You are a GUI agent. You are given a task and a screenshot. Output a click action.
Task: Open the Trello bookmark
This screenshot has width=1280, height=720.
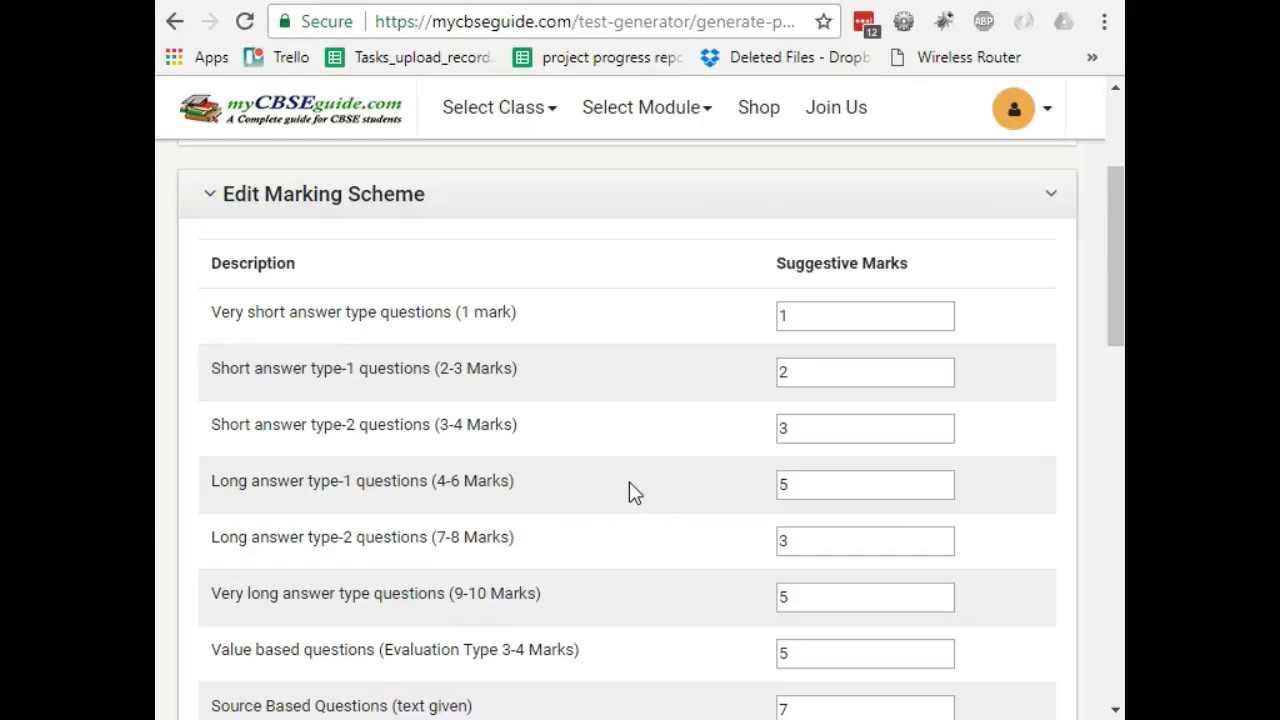[x=277, y=57]
